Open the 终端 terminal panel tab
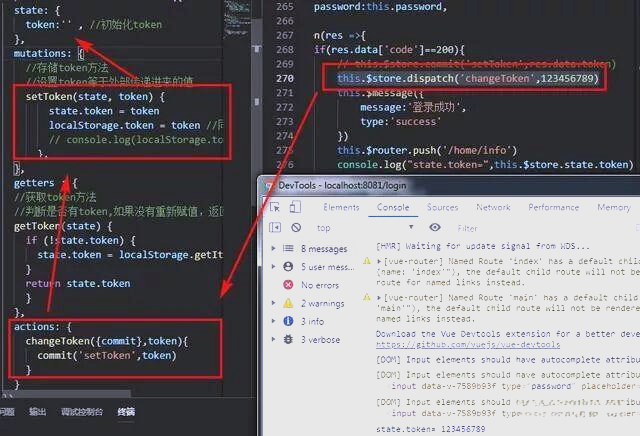 pos(126,412)
